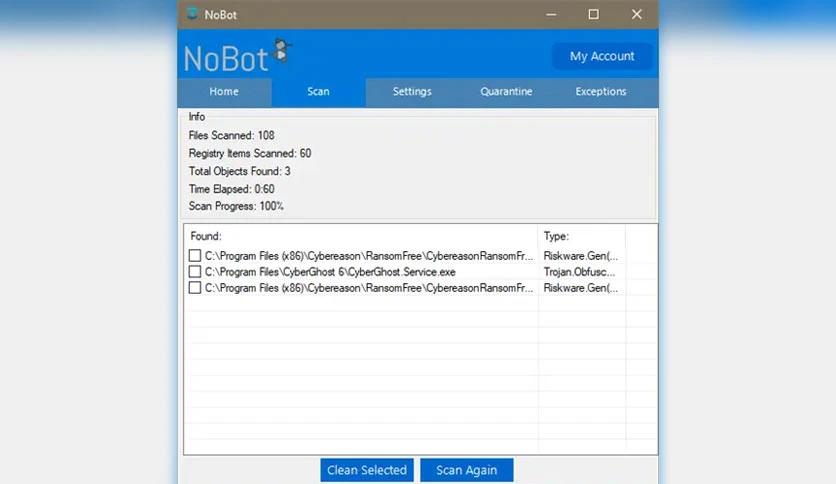Image resolution: width=836 pixels, height=484 pixels.
Task: Click Total Objects Found: 3 text
Action: coord(239,171)
